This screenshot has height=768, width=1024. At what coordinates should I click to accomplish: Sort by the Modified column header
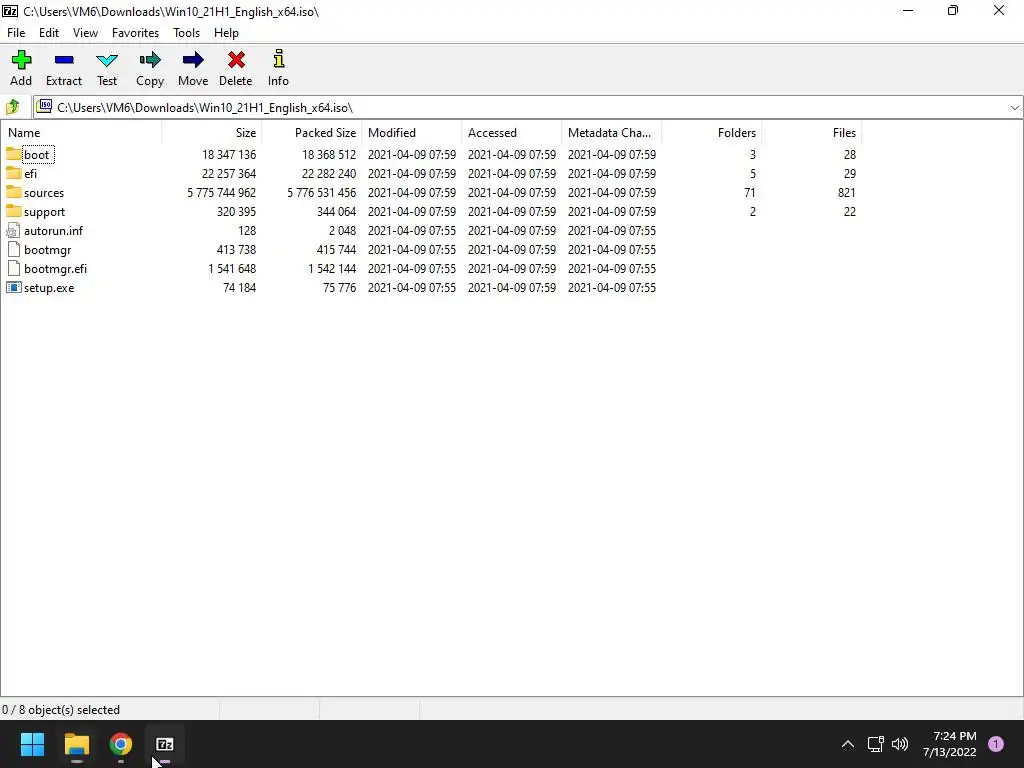411,133
